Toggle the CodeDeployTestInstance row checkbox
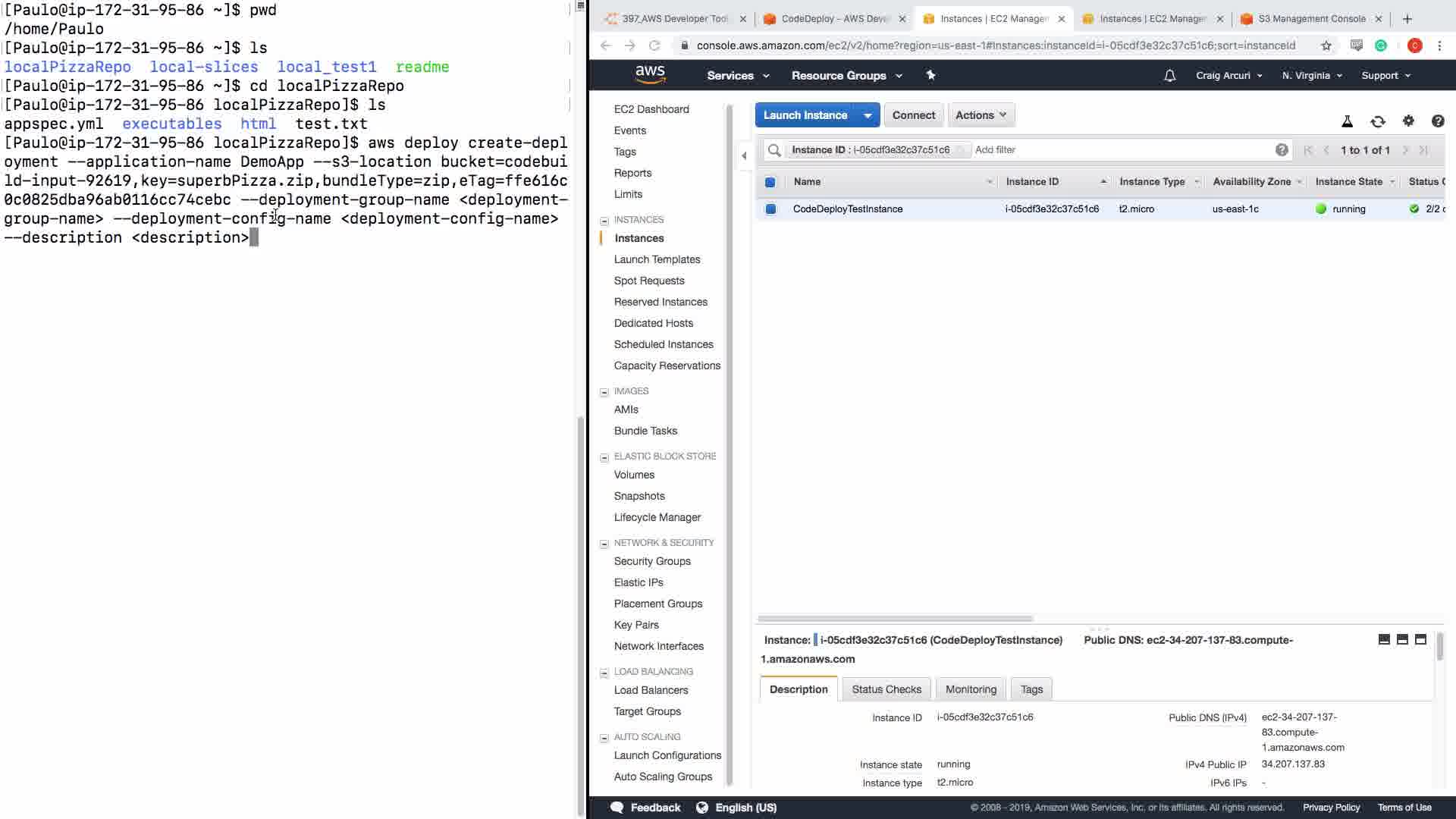This screenshot has width=1456, height=819. click(770, 209)
